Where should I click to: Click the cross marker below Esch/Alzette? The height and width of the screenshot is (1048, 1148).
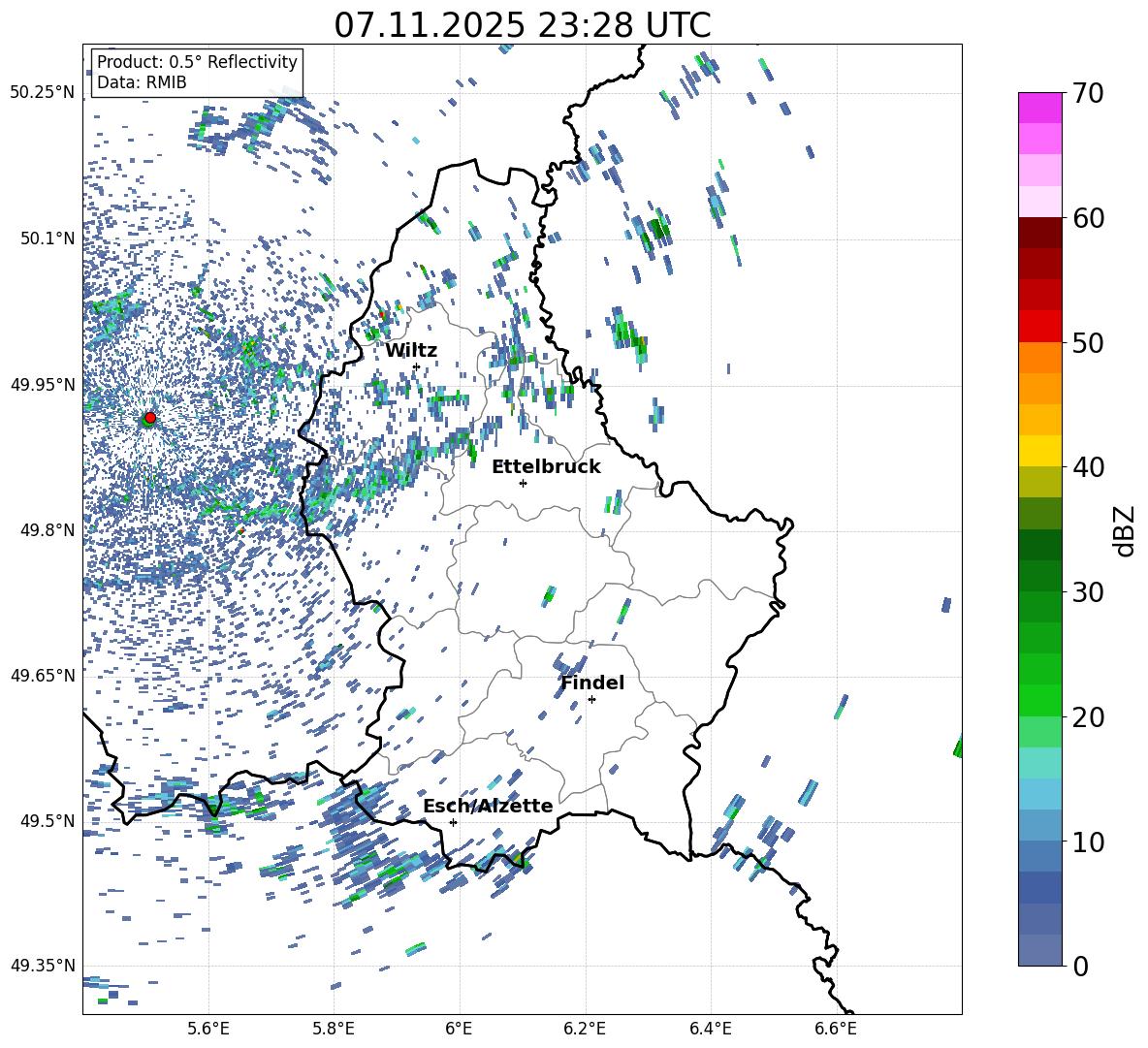click(x=453, y=822)
